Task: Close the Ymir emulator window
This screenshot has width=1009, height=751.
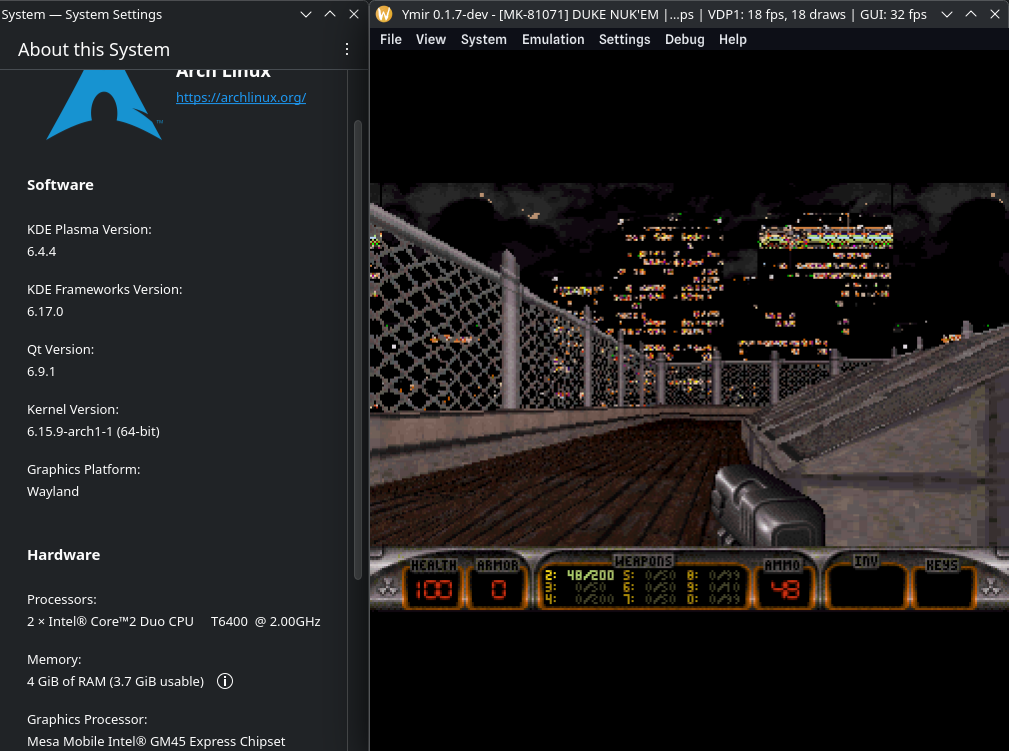Action: [x=995, y=14]
